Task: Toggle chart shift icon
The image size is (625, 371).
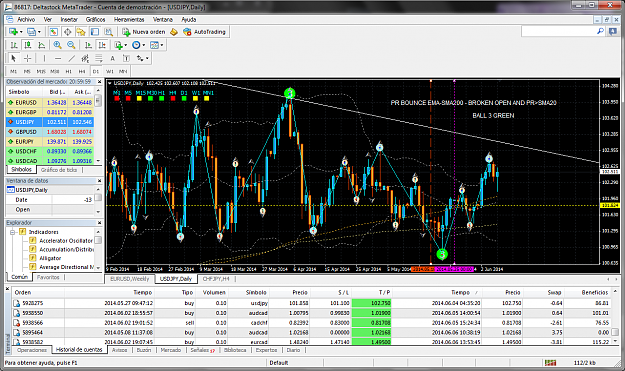Action: [102, 45]
